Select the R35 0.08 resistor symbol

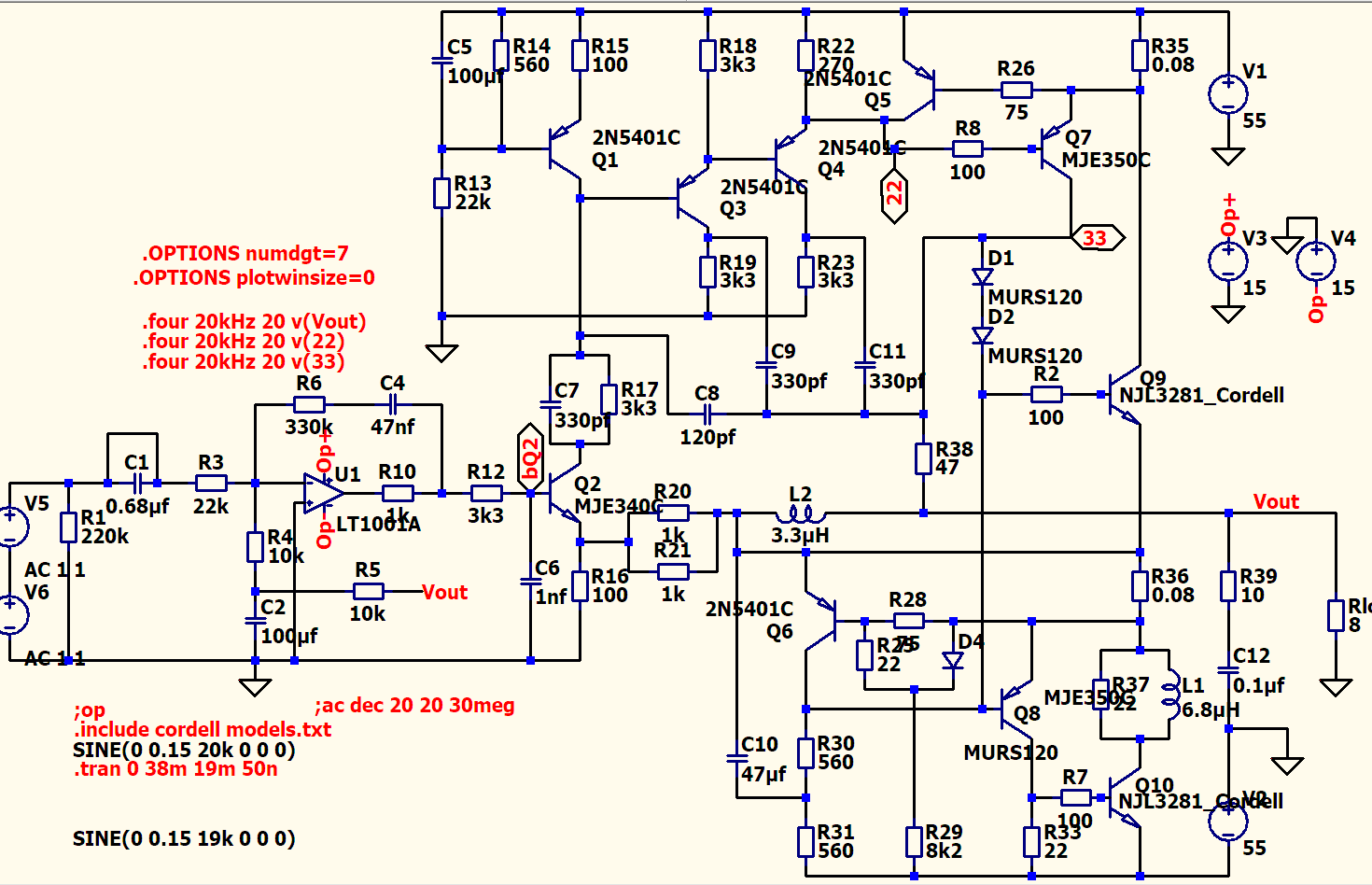click(x=1140, y=55)
